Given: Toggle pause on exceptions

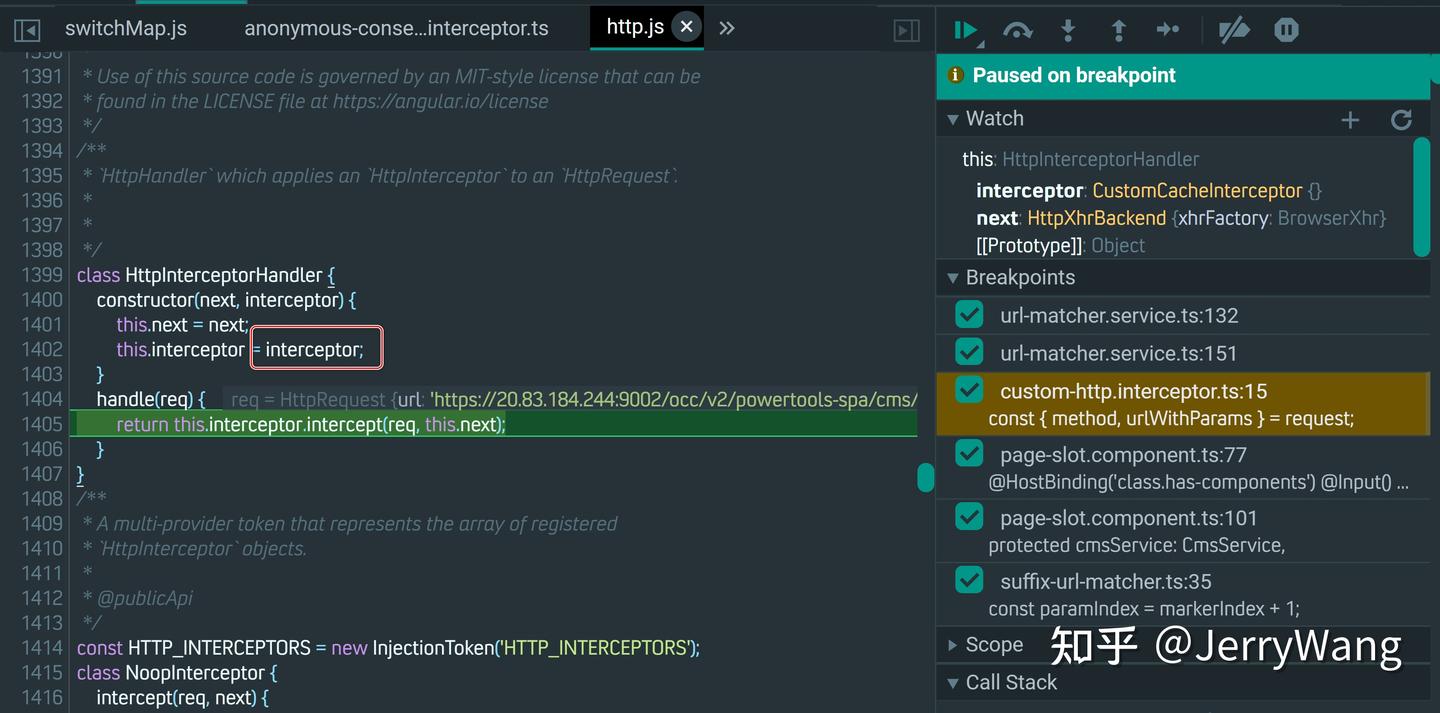Looking at the screenshot, I should click(x=1286, y=30).
